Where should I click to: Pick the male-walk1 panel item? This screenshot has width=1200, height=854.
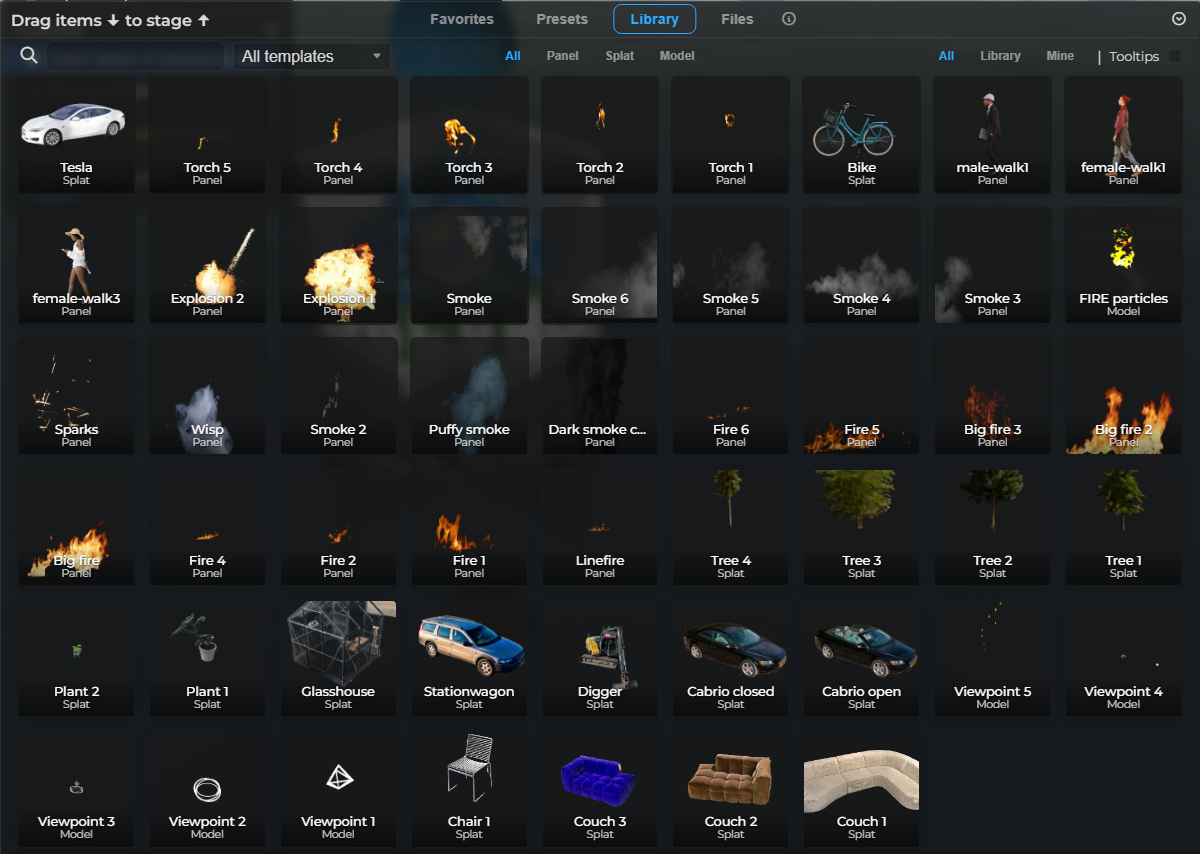[x=993, y=134]
